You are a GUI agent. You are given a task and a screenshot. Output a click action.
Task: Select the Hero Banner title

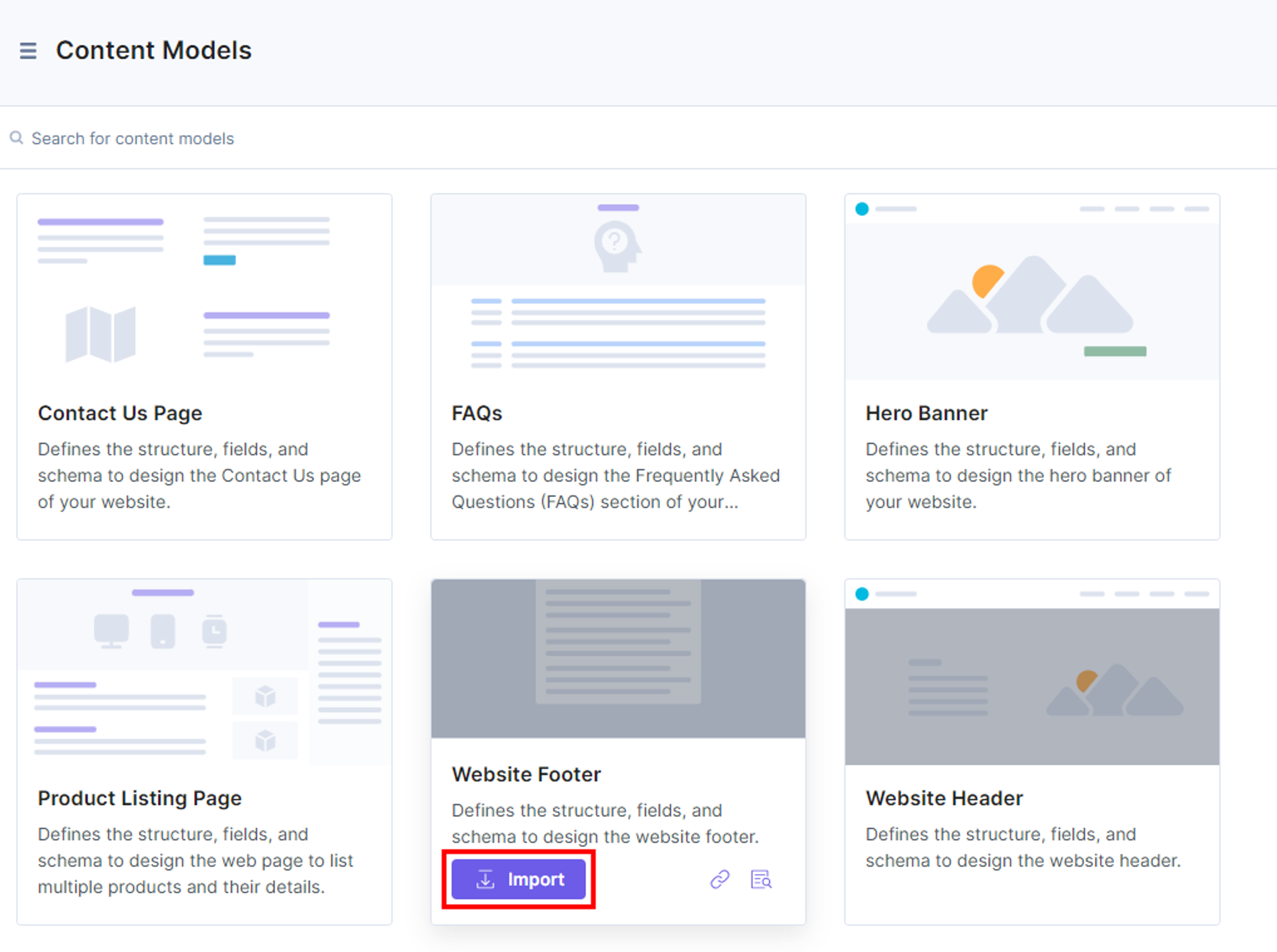(926, 413)
